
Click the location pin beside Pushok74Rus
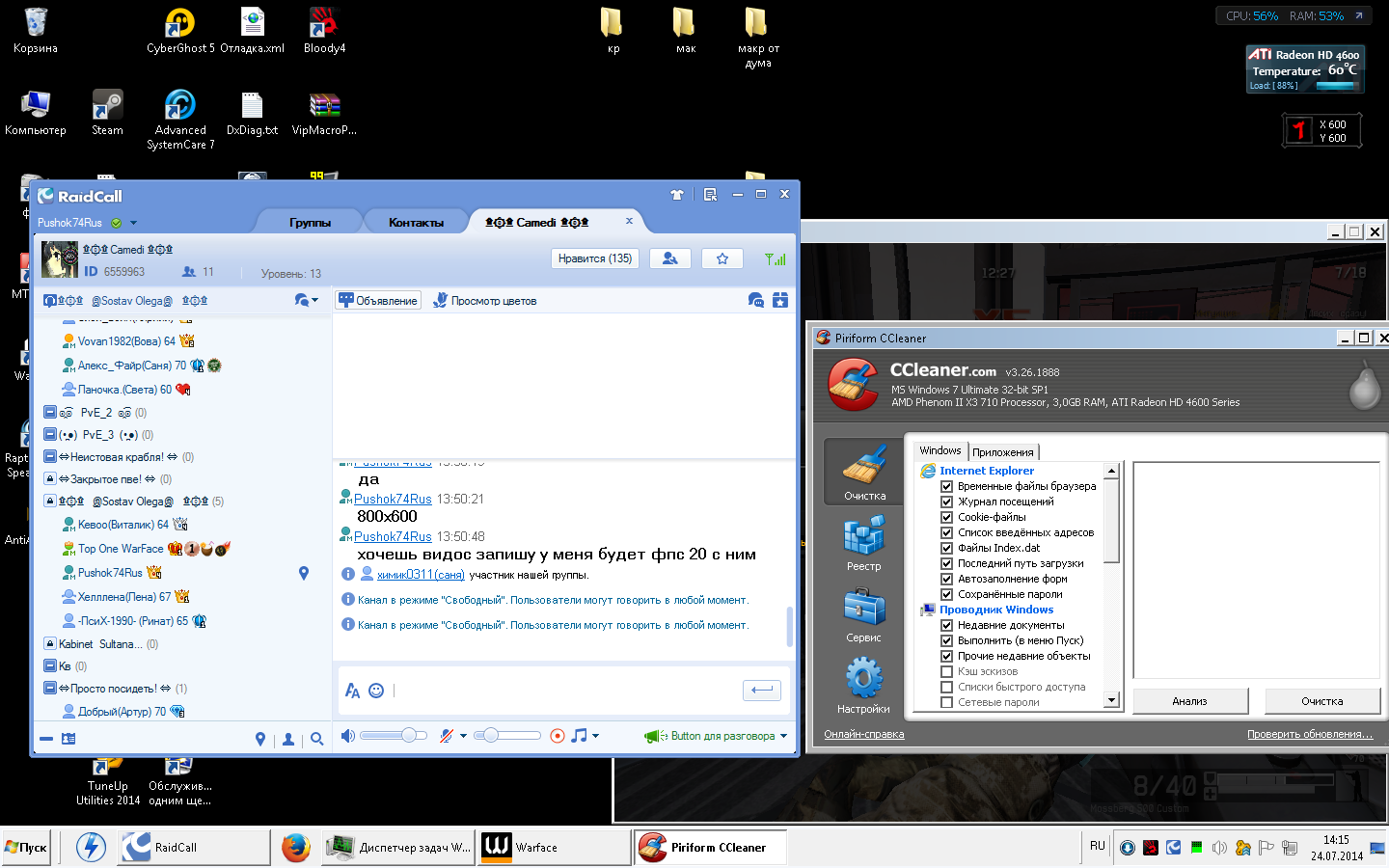[304, 573]
